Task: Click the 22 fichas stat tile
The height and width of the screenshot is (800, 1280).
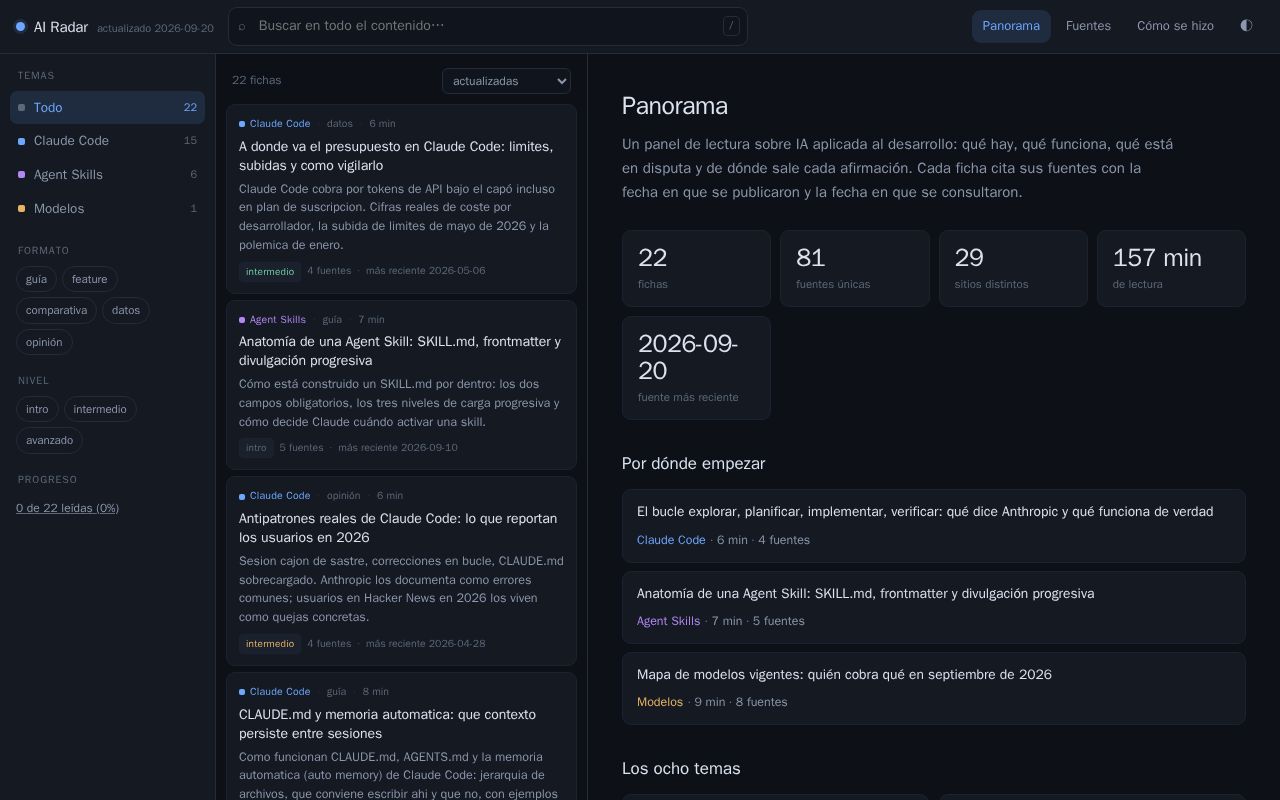Action: click(x=696, y=268)
